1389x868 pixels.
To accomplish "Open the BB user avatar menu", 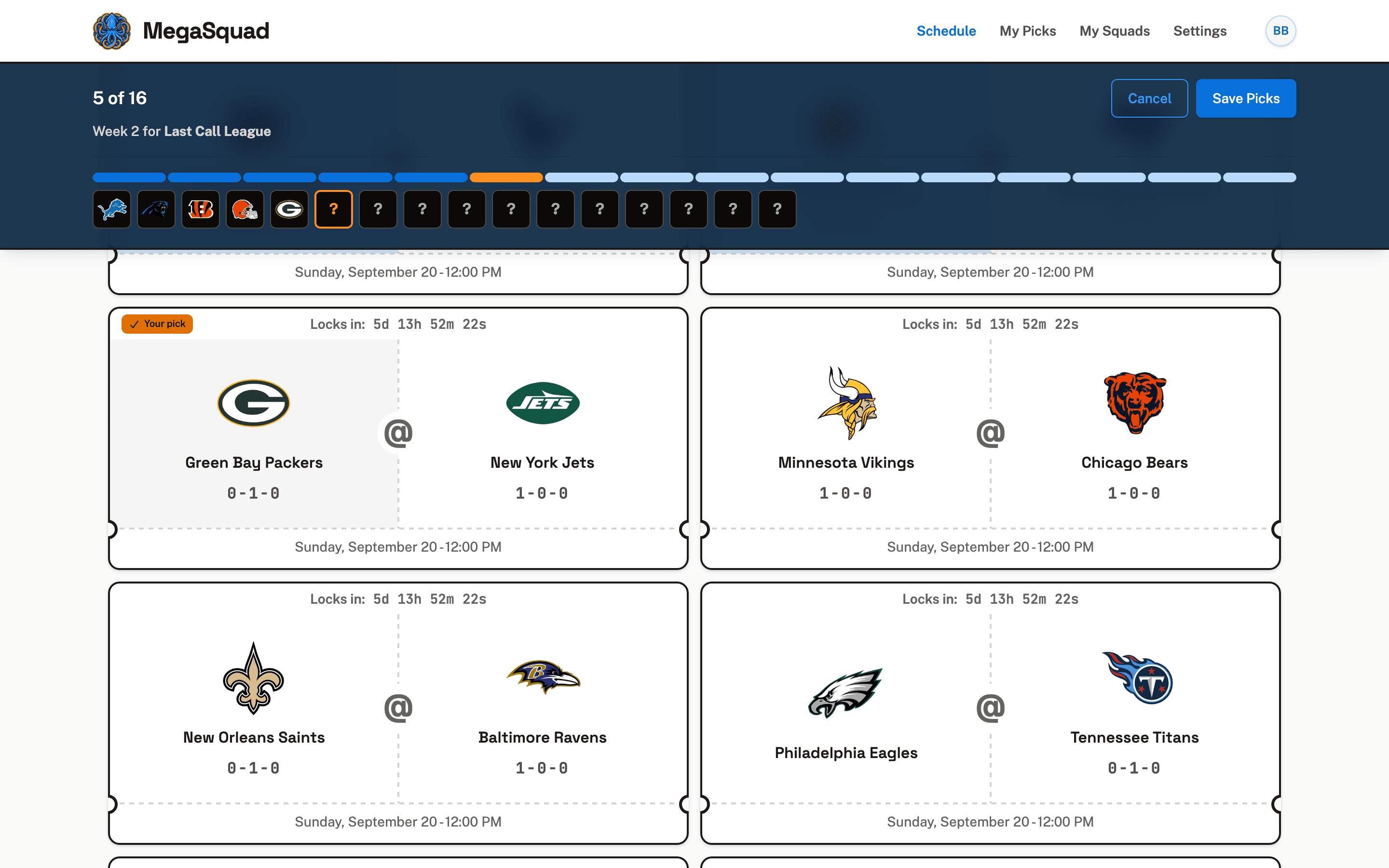I will pyautogui.click(x=1280, y=31).
